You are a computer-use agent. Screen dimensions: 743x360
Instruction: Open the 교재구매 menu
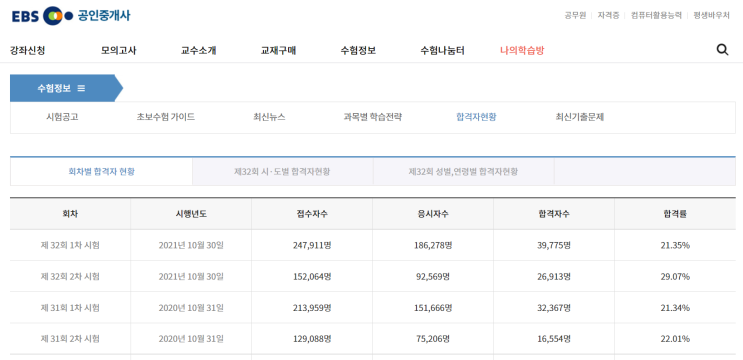tap(279, 50)
